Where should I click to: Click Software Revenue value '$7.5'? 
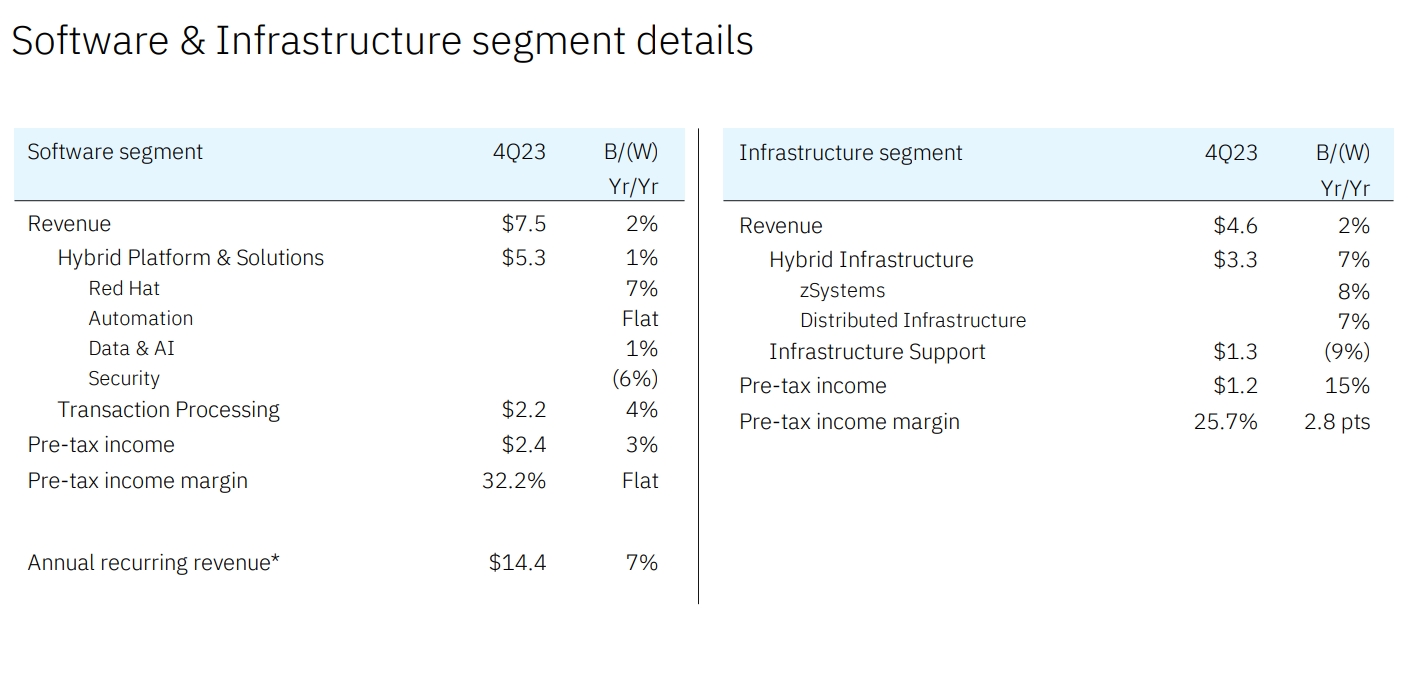(524, 224)
